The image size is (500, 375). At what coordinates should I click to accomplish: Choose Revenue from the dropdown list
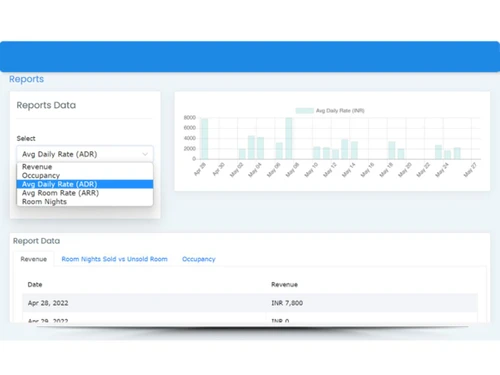pyautogui.click(x=85, y=167)
